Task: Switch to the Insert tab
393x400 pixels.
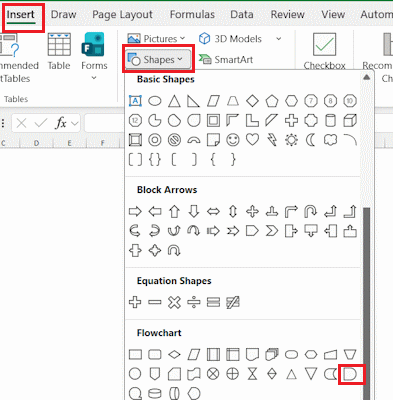Action: coord(21,15)
